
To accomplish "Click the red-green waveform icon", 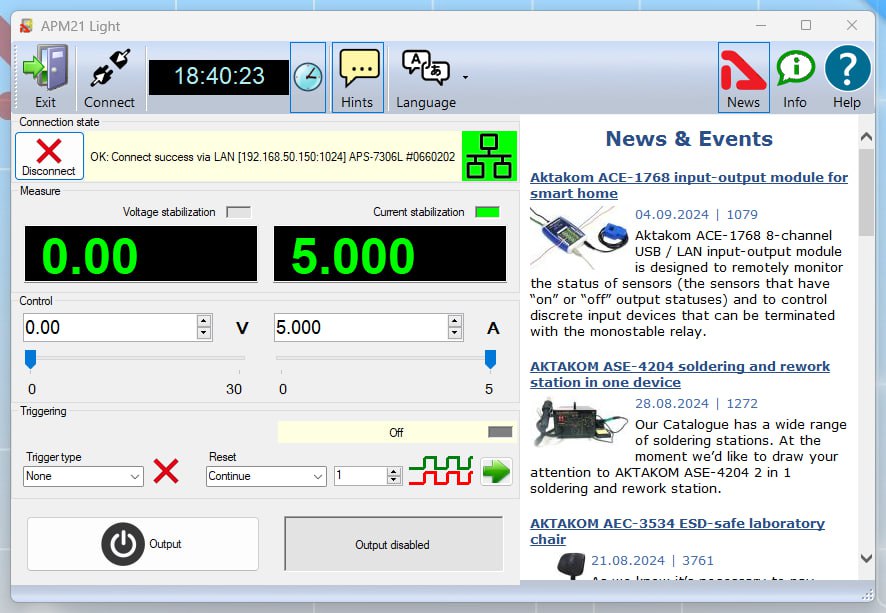I will point(440,471).
